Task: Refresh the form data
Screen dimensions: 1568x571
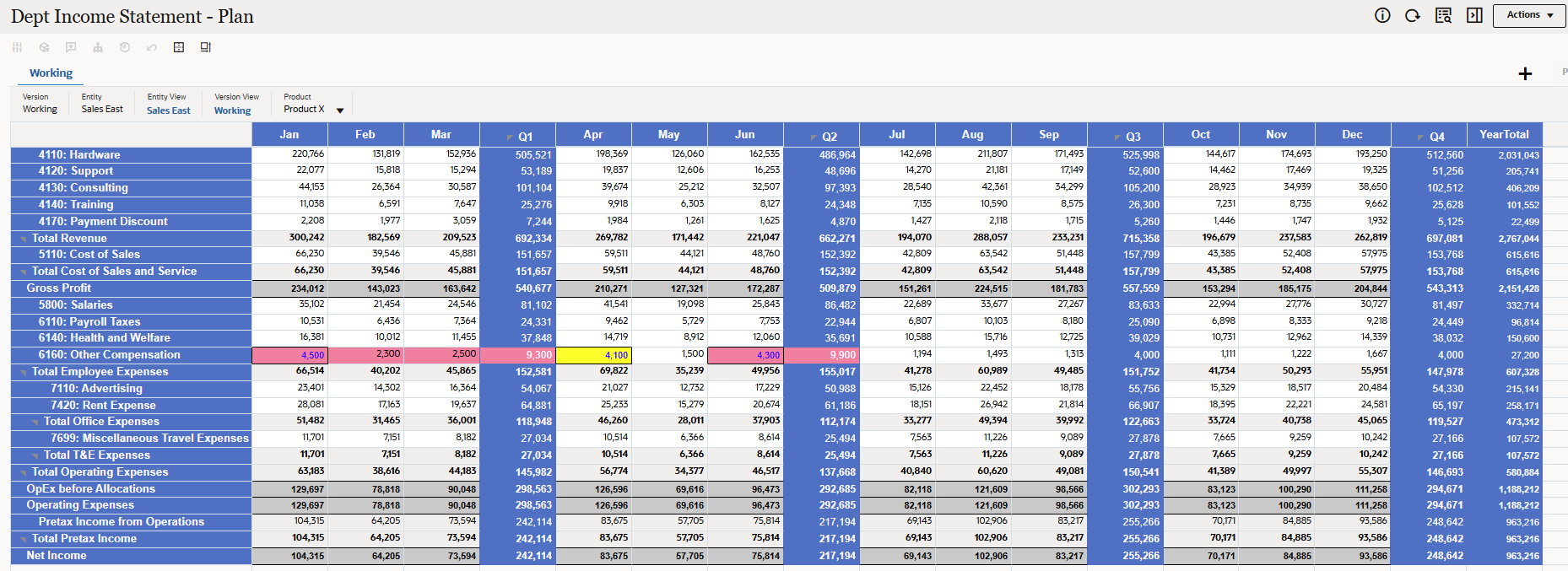Action: click(1412, 15)
